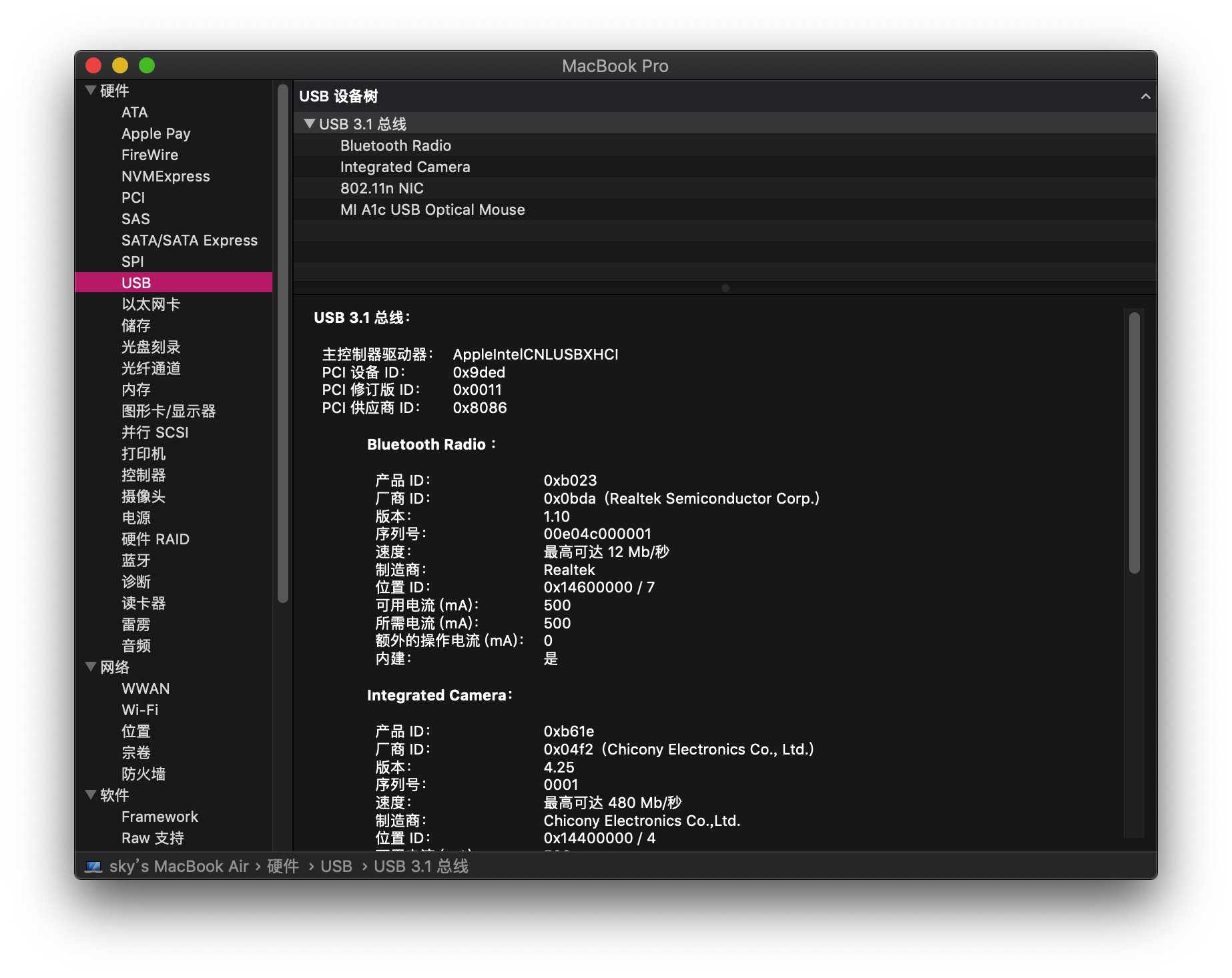Open Wi-Fi network entry

tap(140, 710)
